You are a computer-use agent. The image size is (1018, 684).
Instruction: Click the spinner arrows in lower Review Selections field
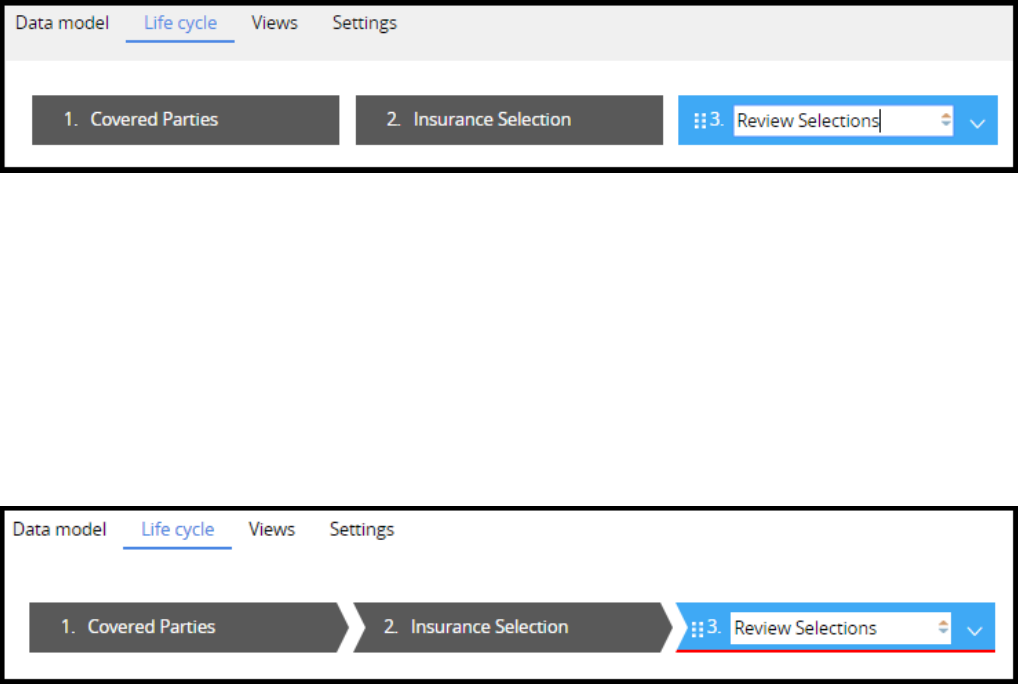[x=942, y=628]
